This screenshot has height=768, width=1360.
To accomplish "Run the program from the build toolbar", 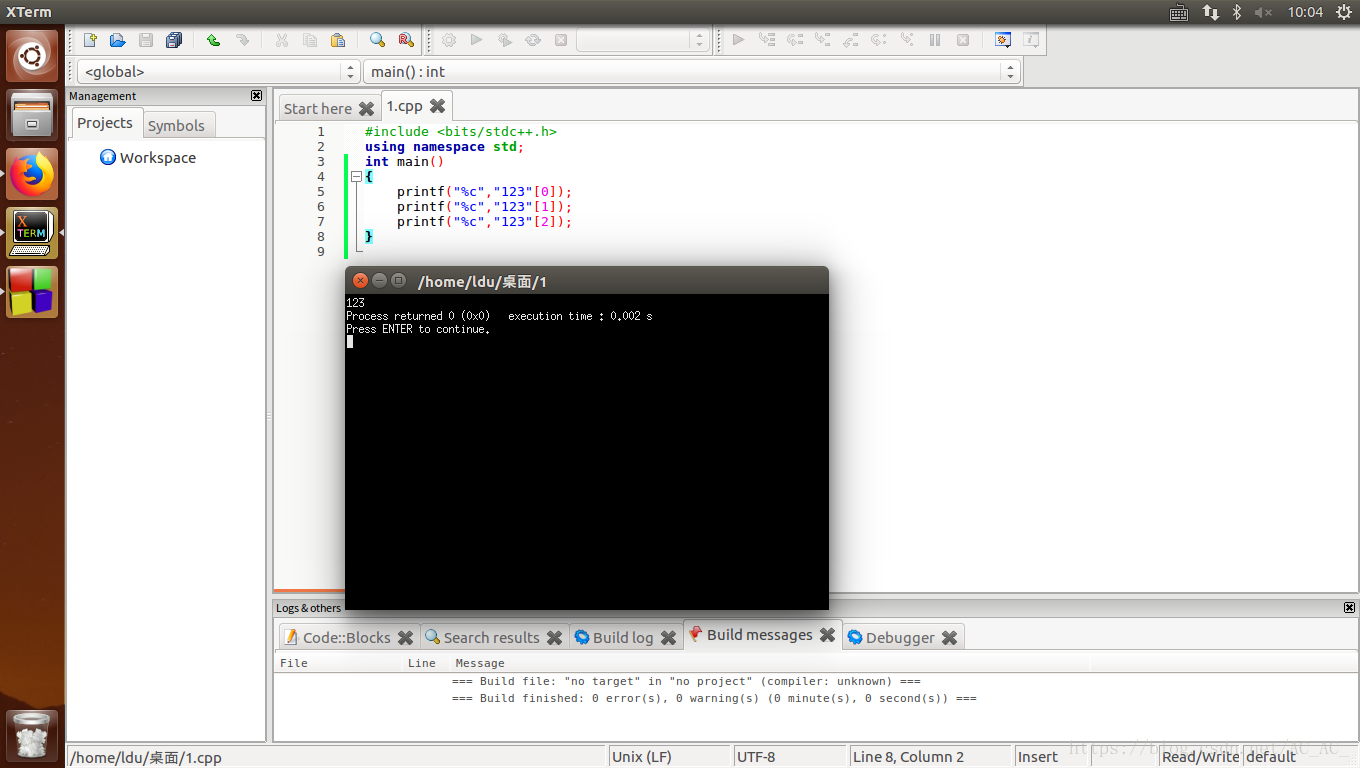I will click(x=477, y=40).
